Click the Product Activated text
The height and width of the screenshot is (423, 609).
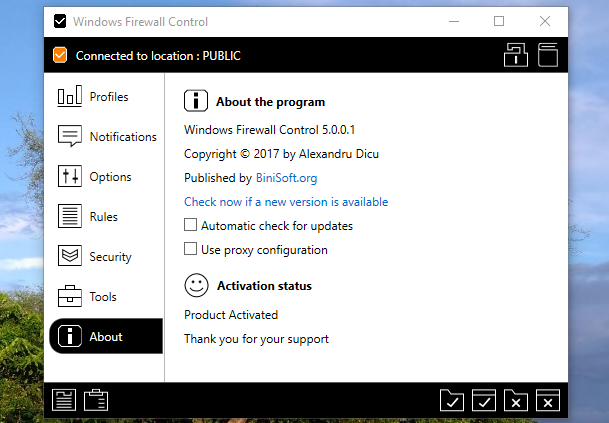click(231, 315)
